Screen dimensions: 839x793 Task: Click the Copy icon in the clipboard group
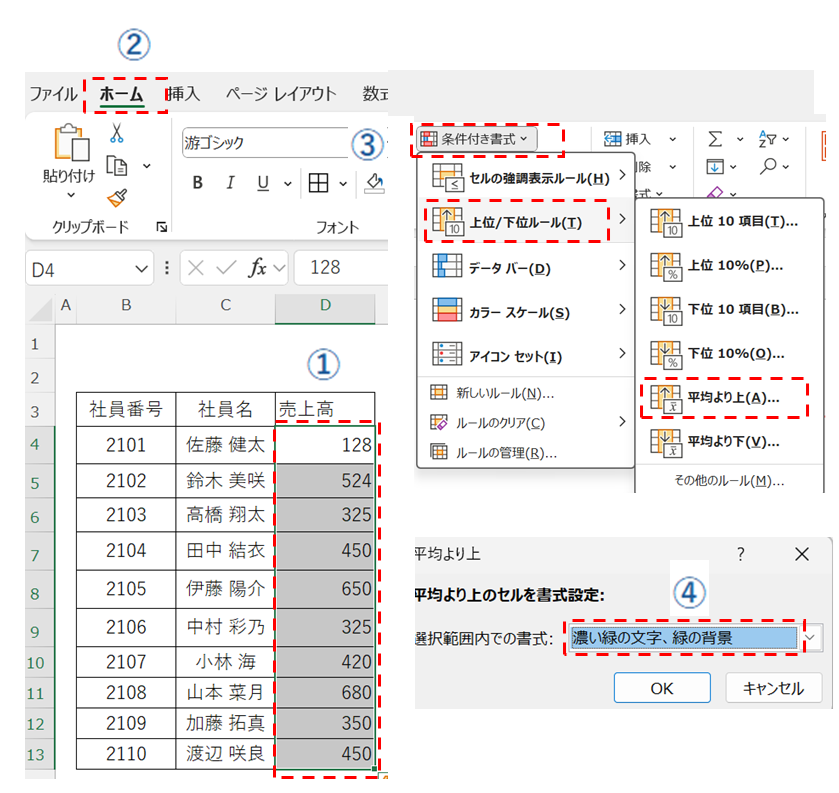tap(117, 165)
